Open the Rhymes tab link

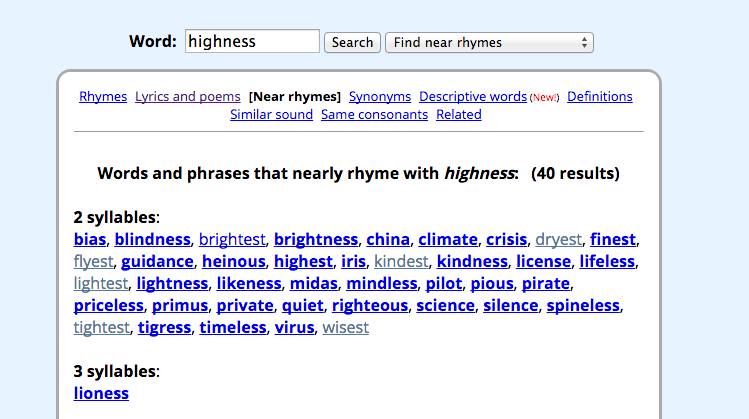(x=103, y=96)
